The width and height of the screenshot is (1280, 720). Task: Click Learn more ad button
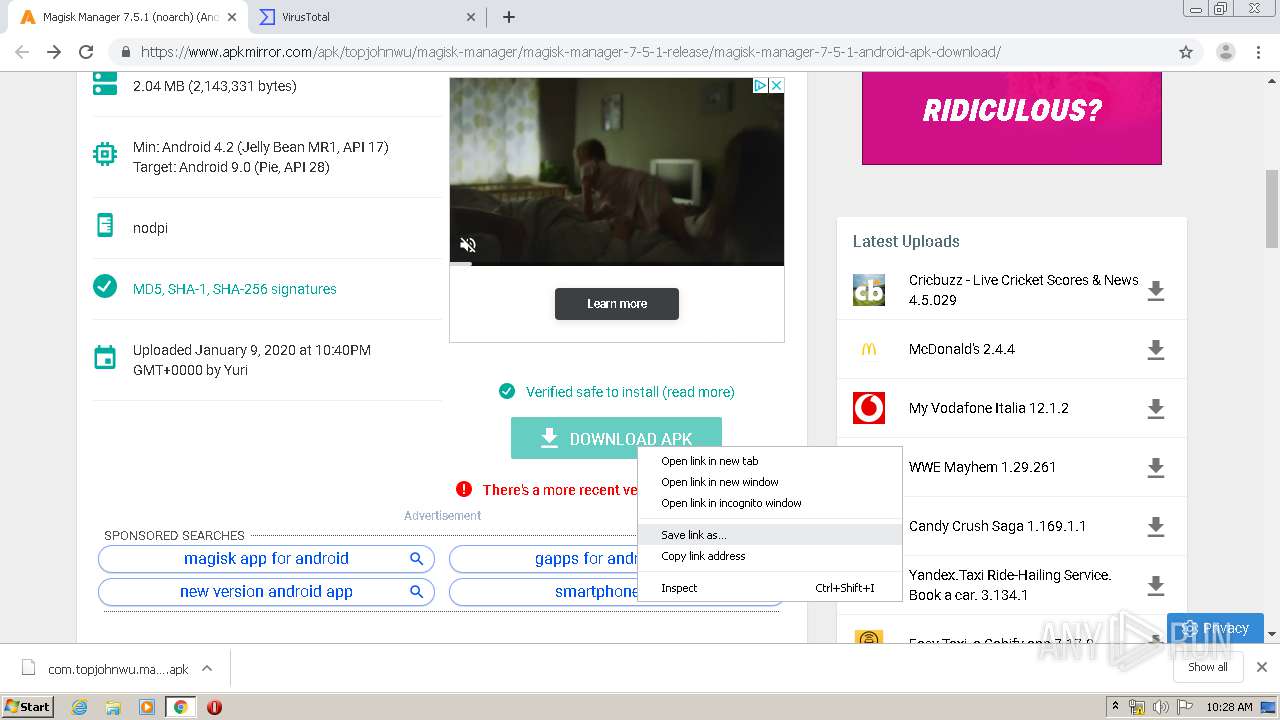click(617, 304)
